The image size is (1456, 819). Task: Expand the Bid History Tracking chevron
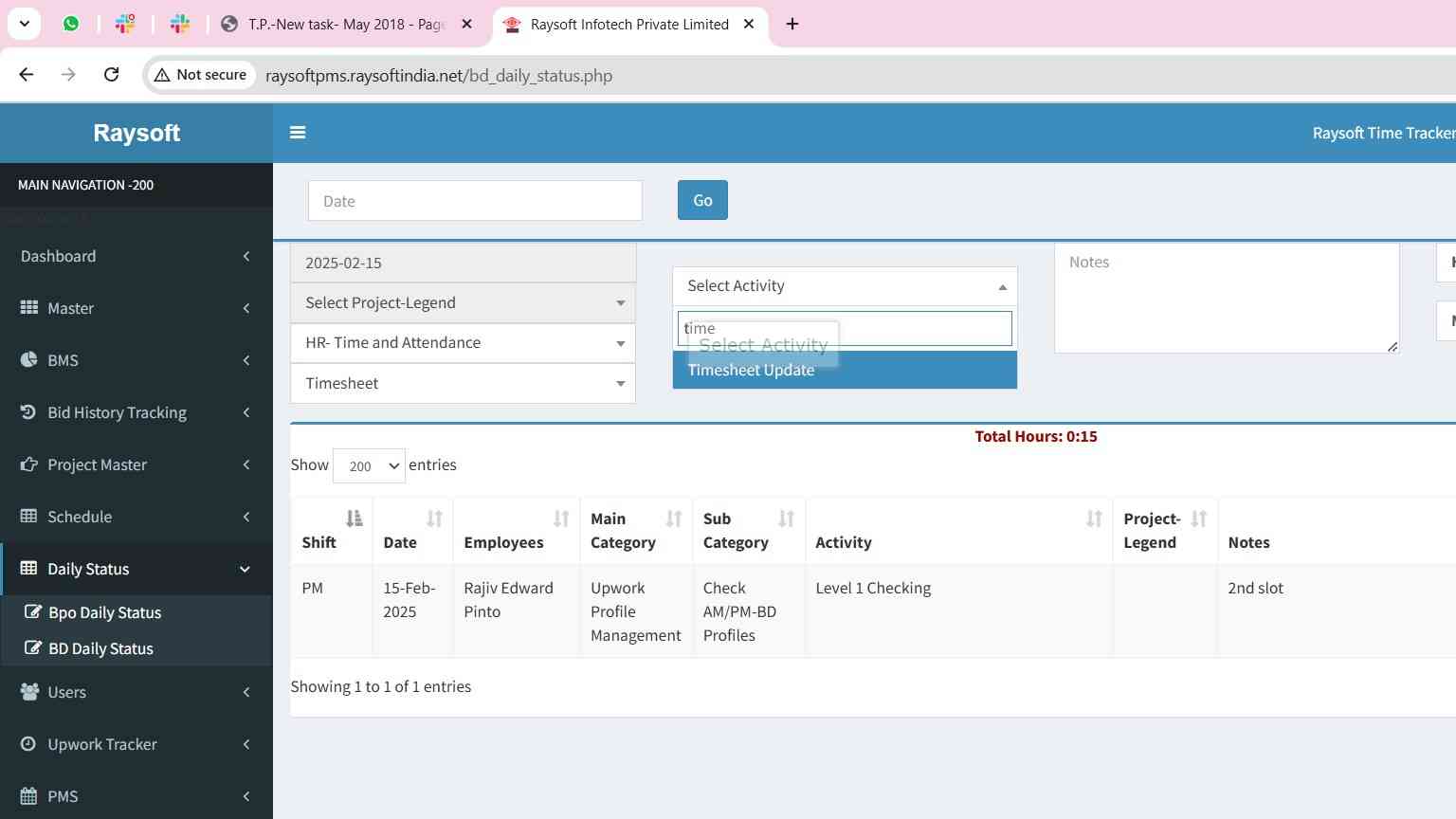click(x=246, y=412)
